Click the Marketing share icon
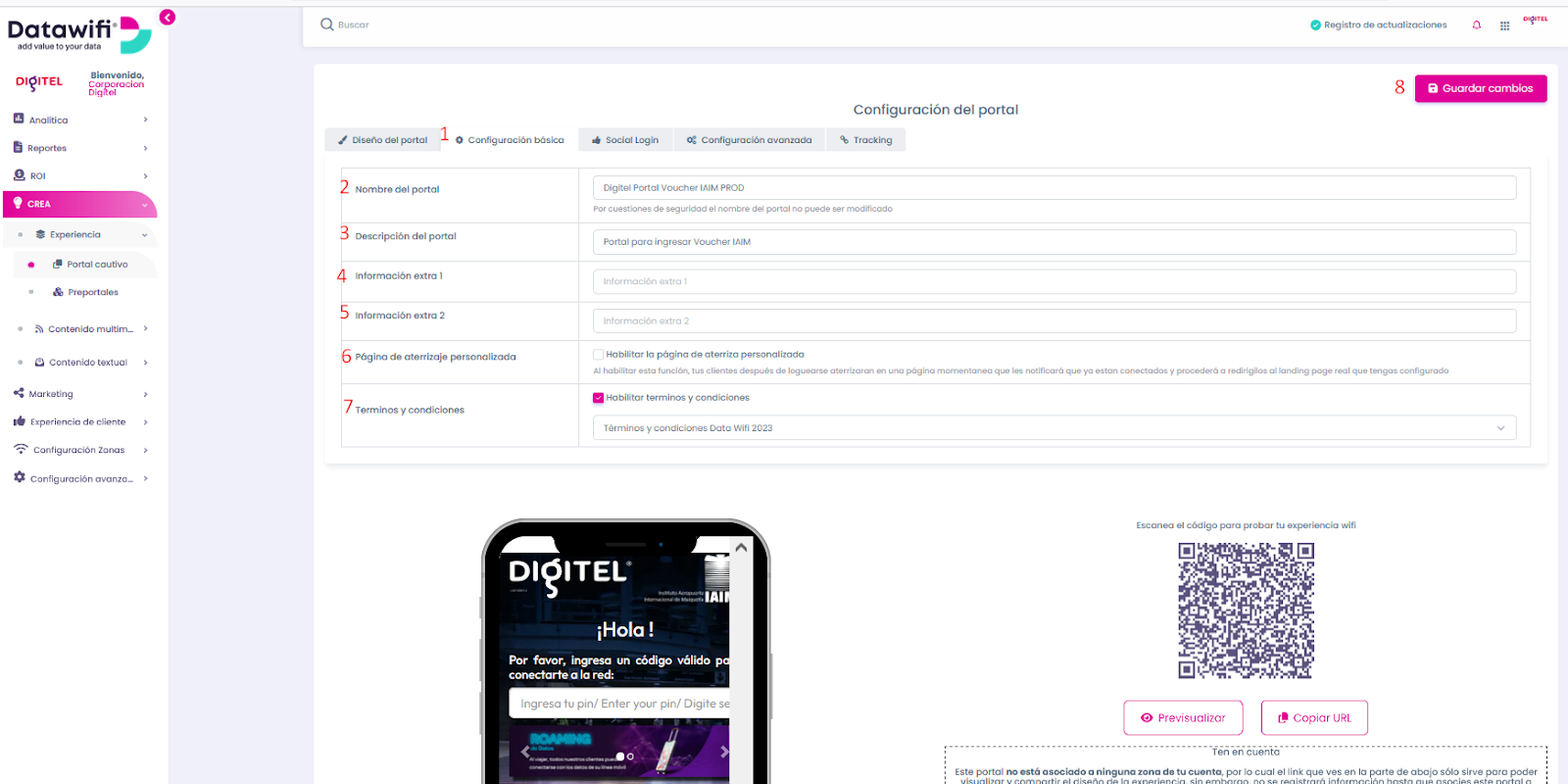The width and height of the screenshot is (1568, 784). point(19,393)
